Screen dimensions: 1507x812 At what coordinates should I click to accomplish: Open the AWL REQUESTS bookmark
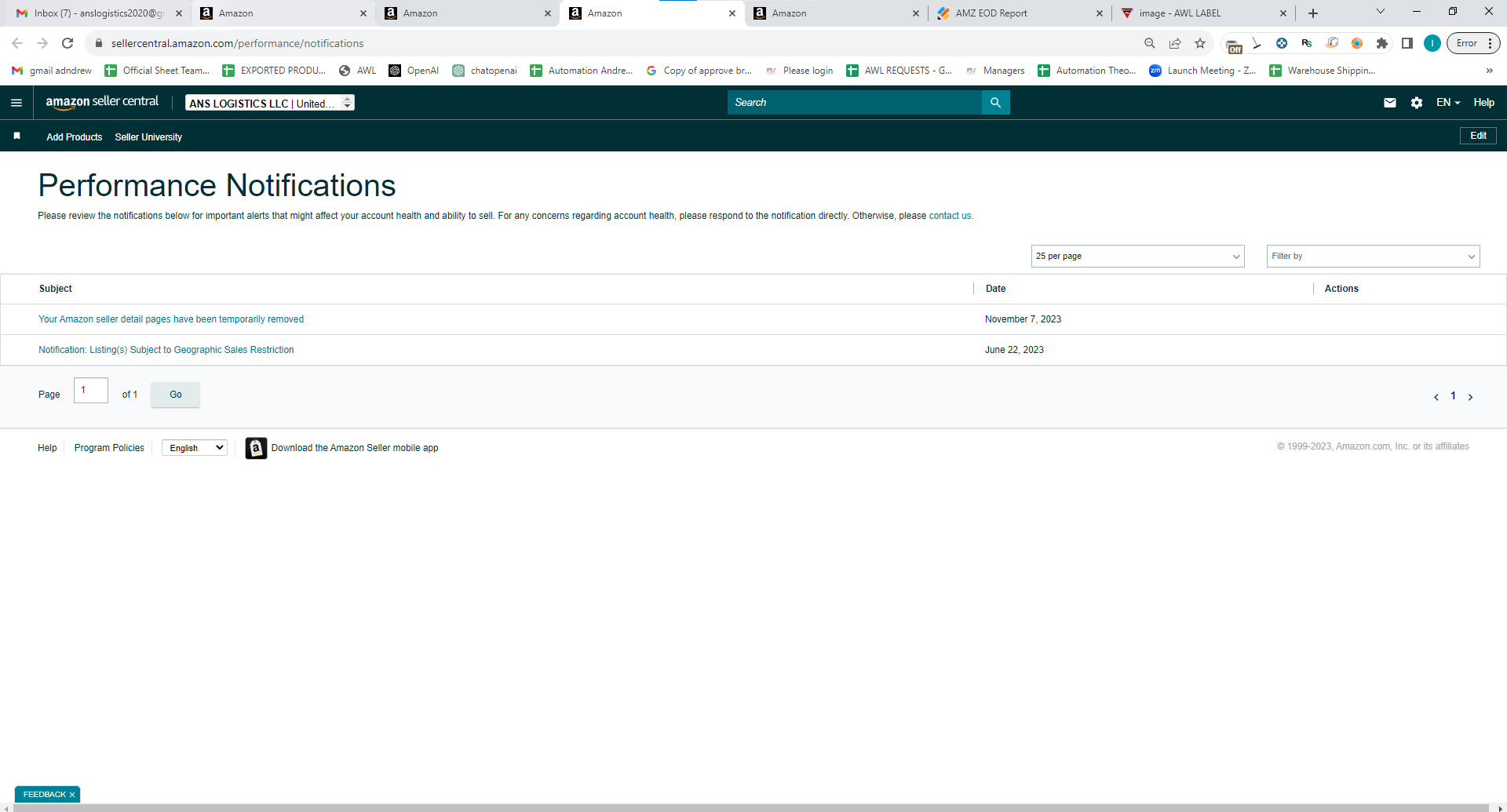(899, 71)
